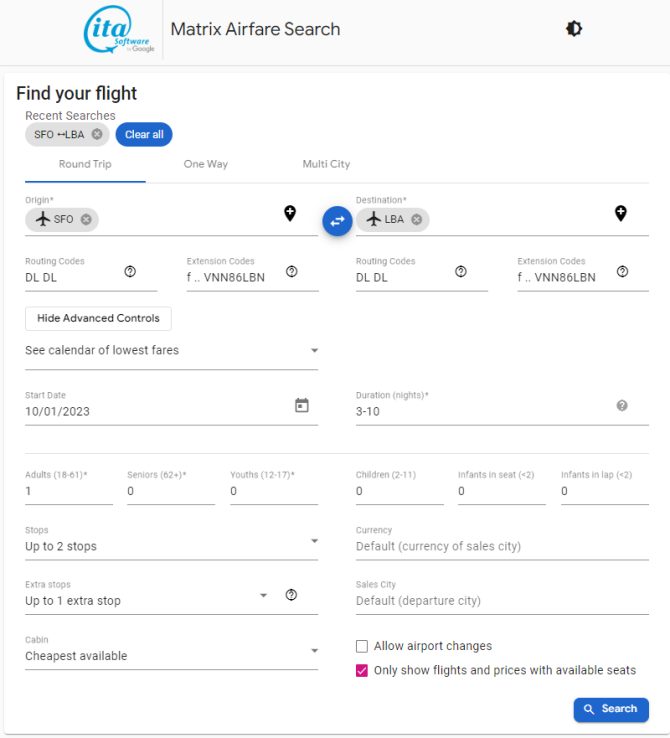Expand the calendar of lowest fares dropdown

pos(172,351)
